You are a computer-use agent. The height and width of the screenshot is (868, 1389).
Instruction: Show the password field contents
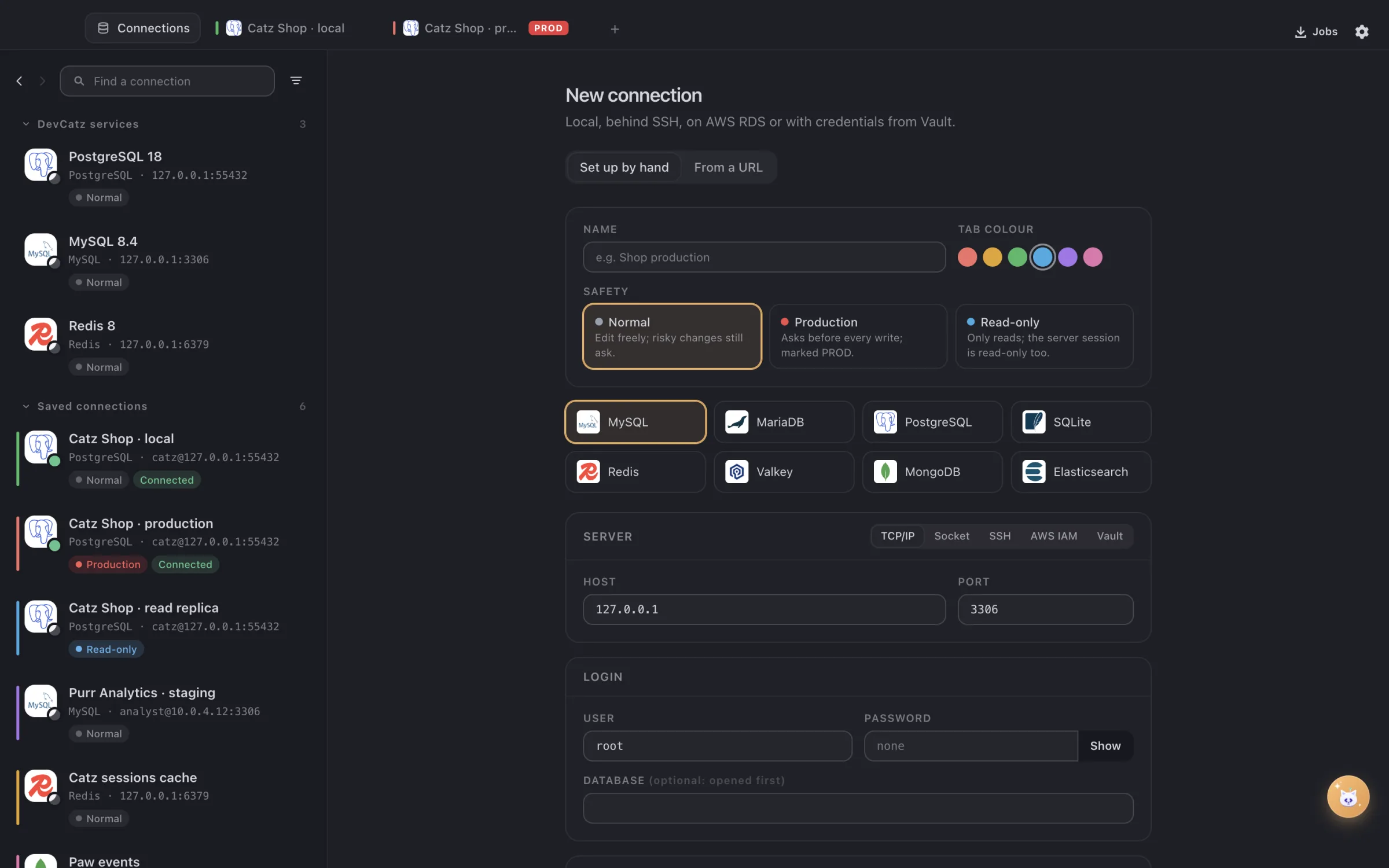[1105, 746]
